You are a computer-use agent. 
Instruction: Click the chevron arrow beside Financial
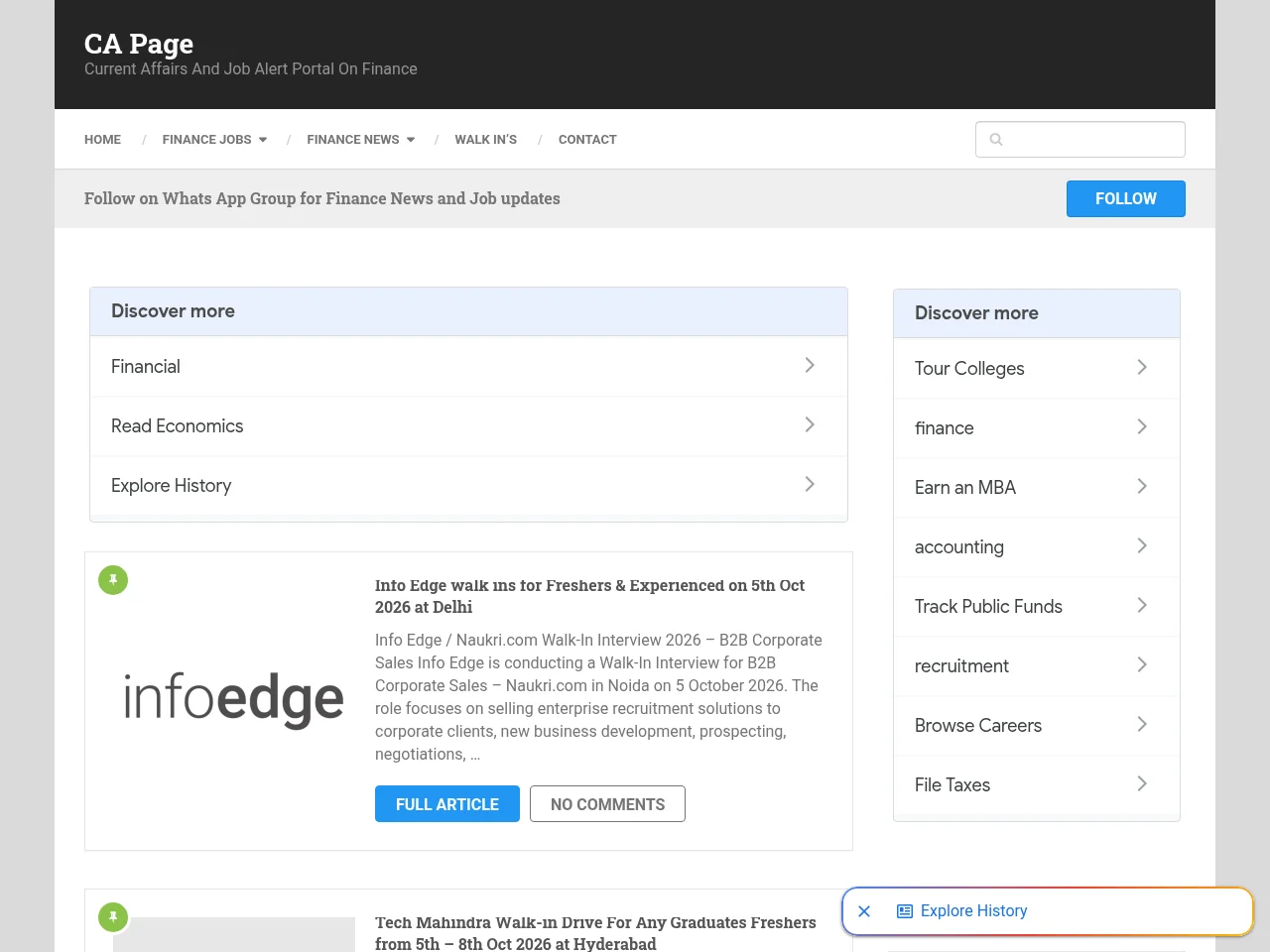click(x=810, y=365)
